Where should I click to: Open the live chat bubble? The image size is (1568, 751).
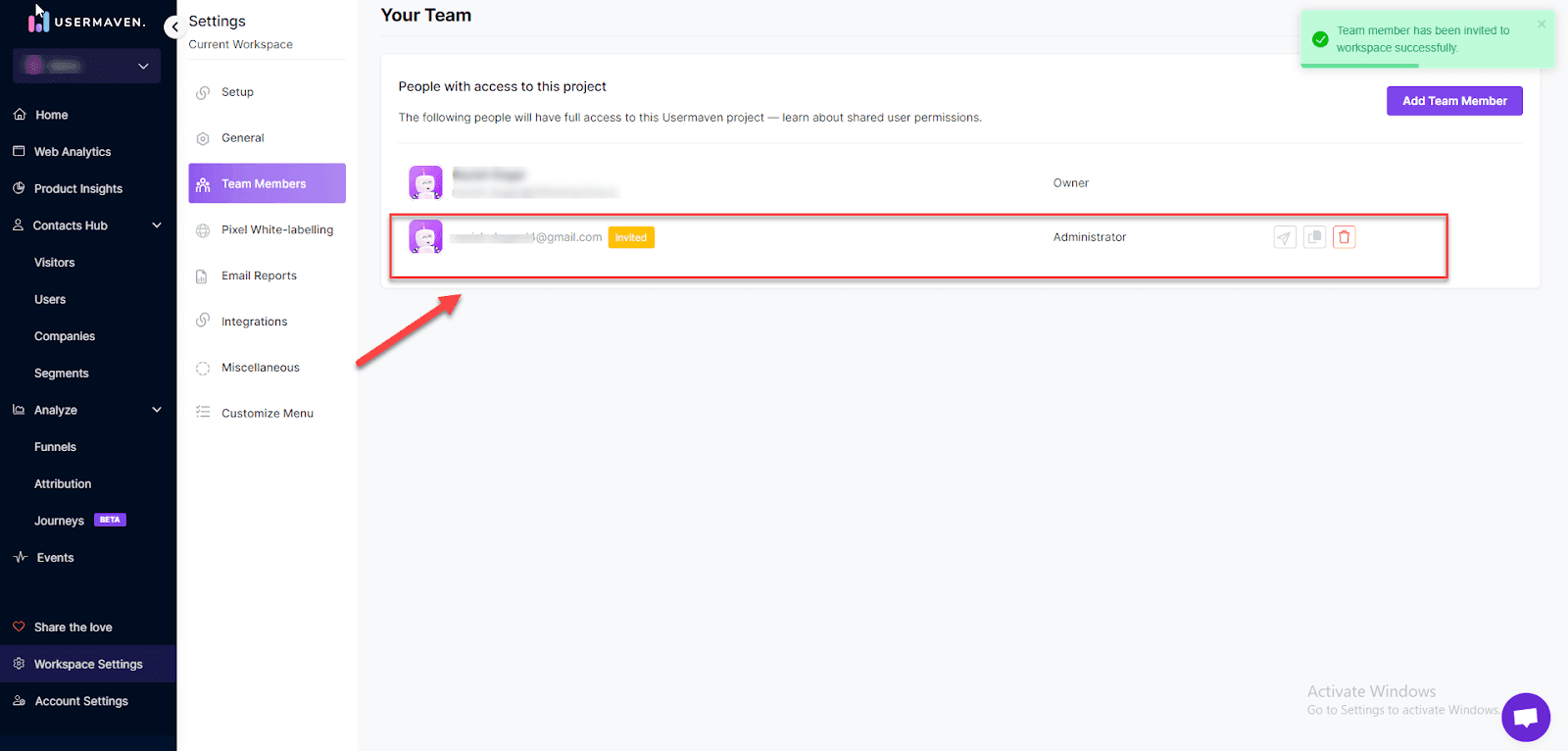(1525, 718)
